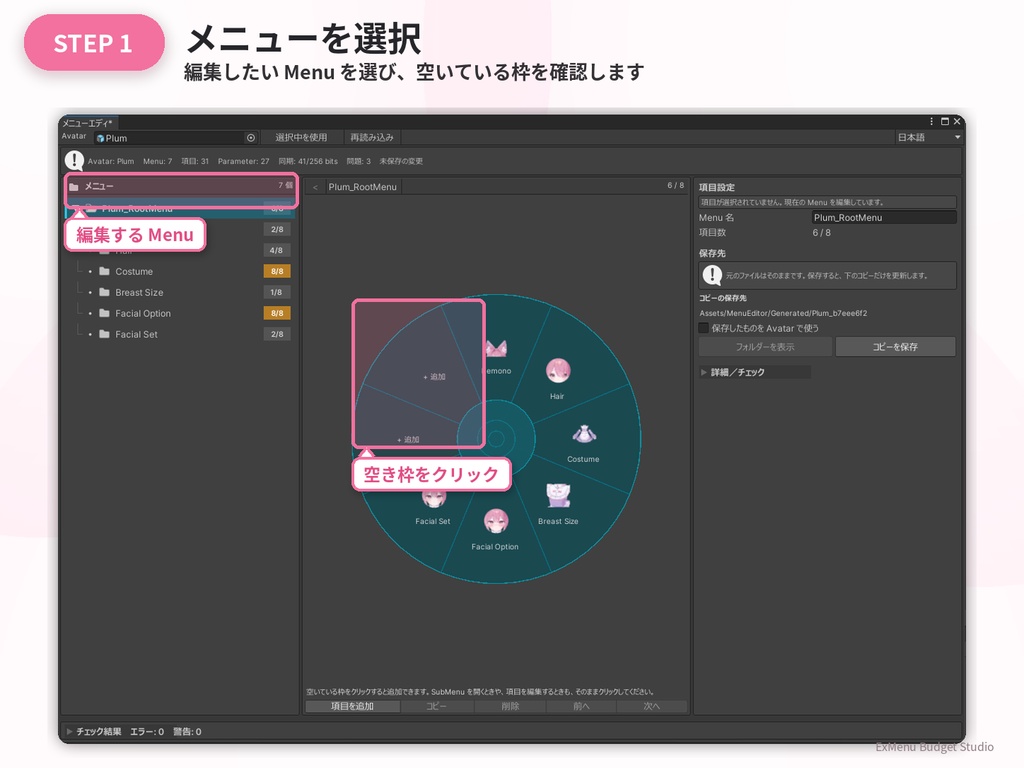
Task: Click the 8/8 badge beside Costume
Action: 277,271
